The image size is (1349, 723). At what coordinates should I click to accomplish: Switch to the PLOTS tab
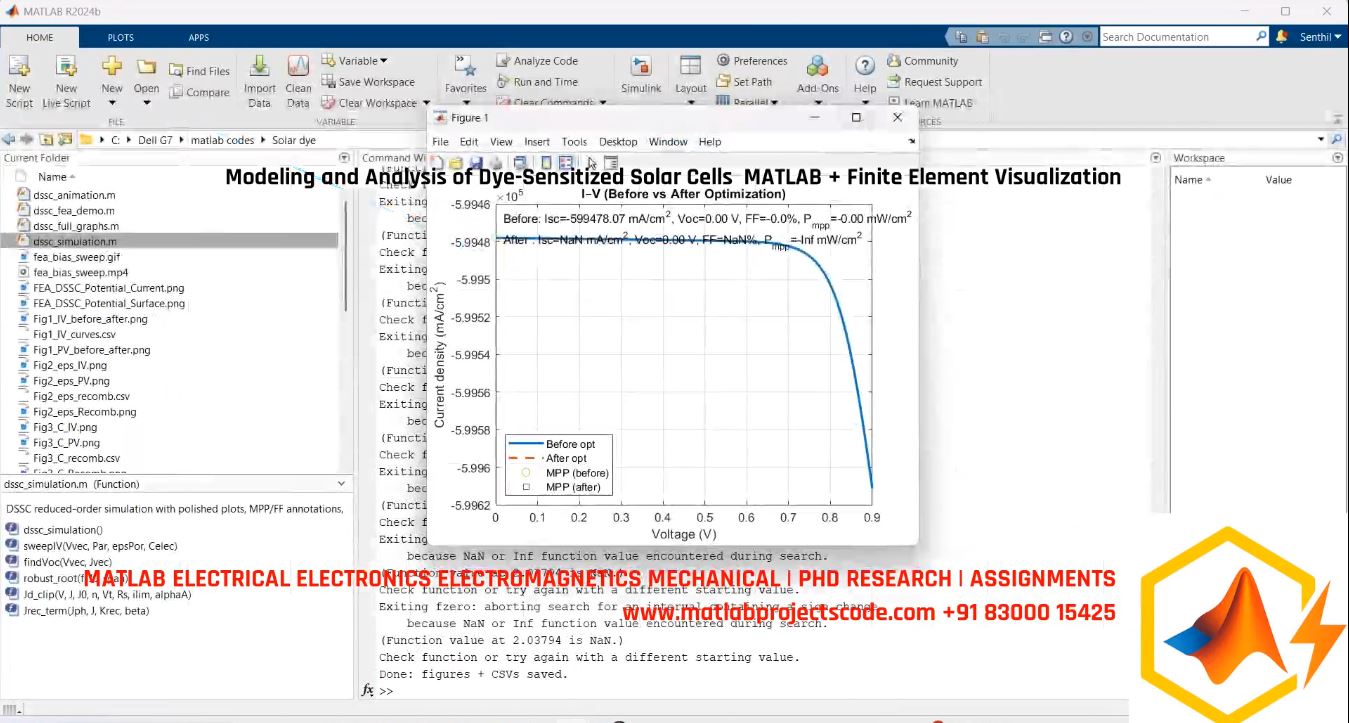pyautogui.click(x=120, y=36)
